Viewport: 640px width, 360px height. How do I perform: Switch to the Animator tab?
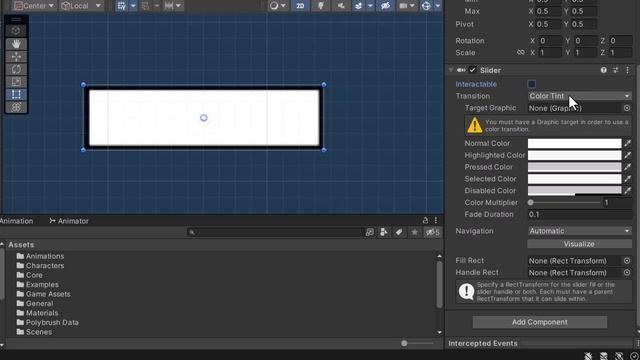click(x=69, y=221)
